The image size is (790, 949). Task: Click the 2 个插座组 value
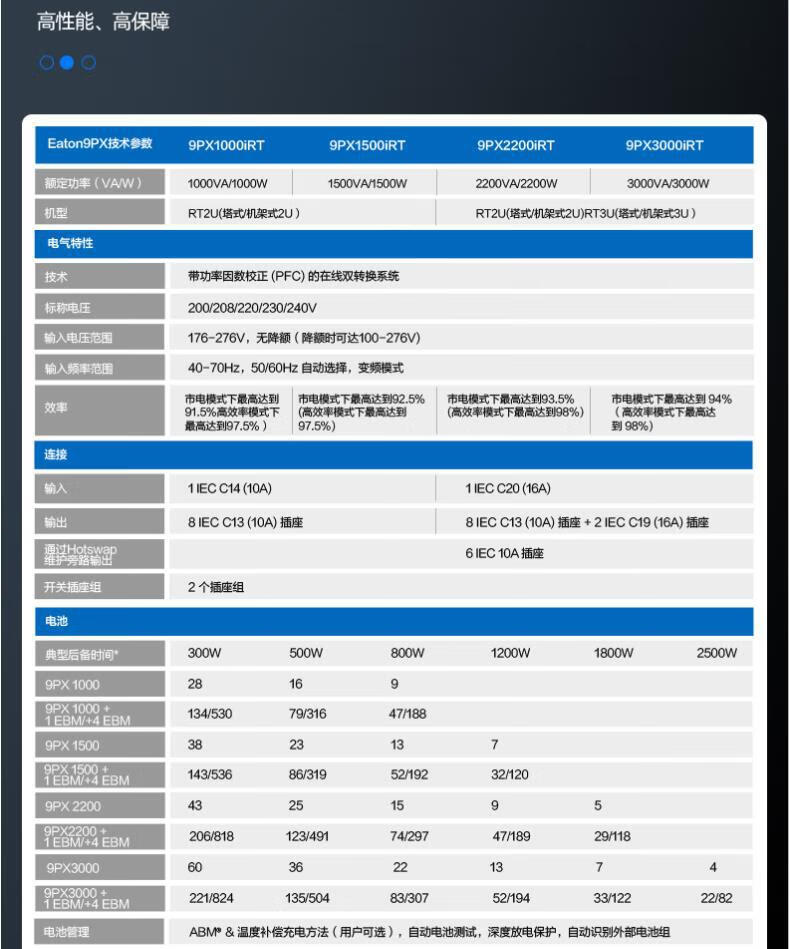point(216,587)
